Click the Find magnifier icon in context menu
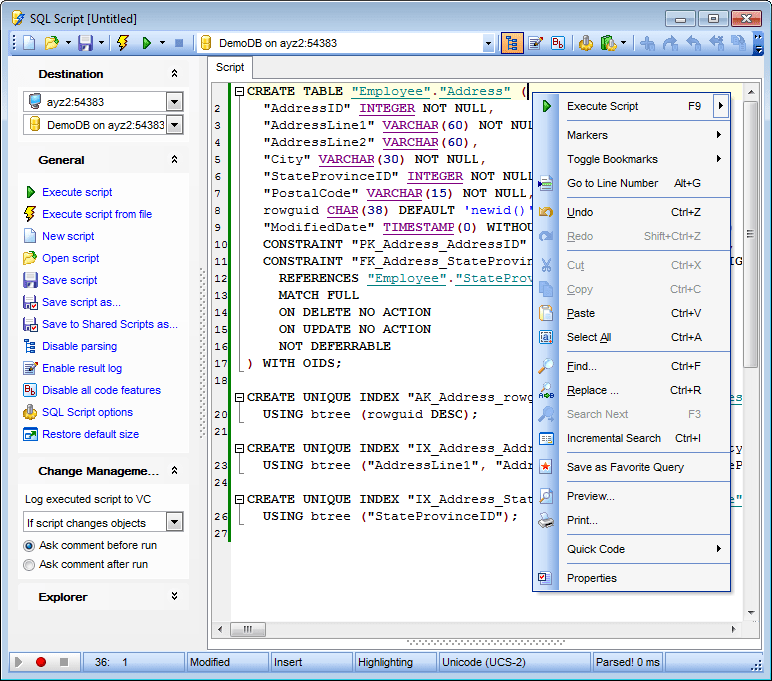 tap(546, 366)
